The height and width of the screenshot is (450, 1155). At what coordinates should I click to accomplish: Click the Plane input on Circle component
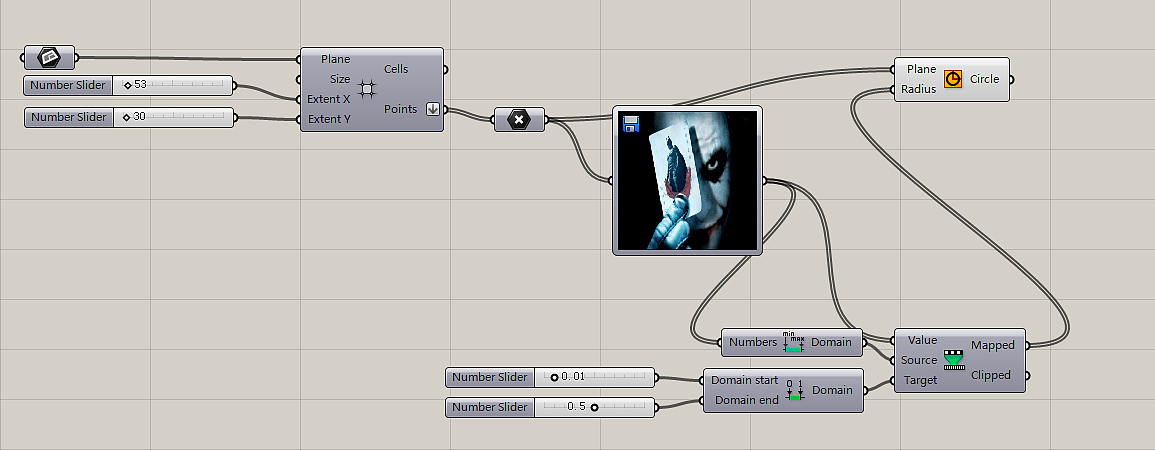coord(921,69)
